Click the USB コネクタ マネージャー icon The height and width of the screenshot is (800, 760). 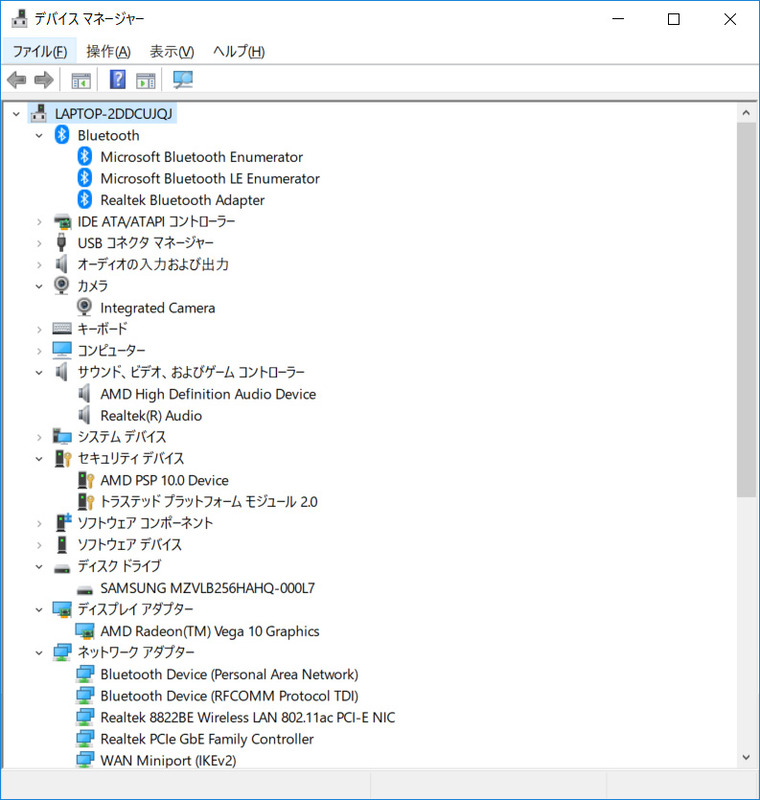click(61, 242)
